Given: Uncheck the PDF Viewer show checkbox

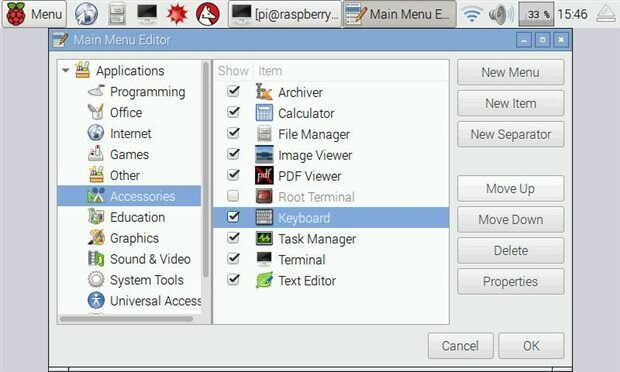Looking at the screenshot, I should (233, 175).
